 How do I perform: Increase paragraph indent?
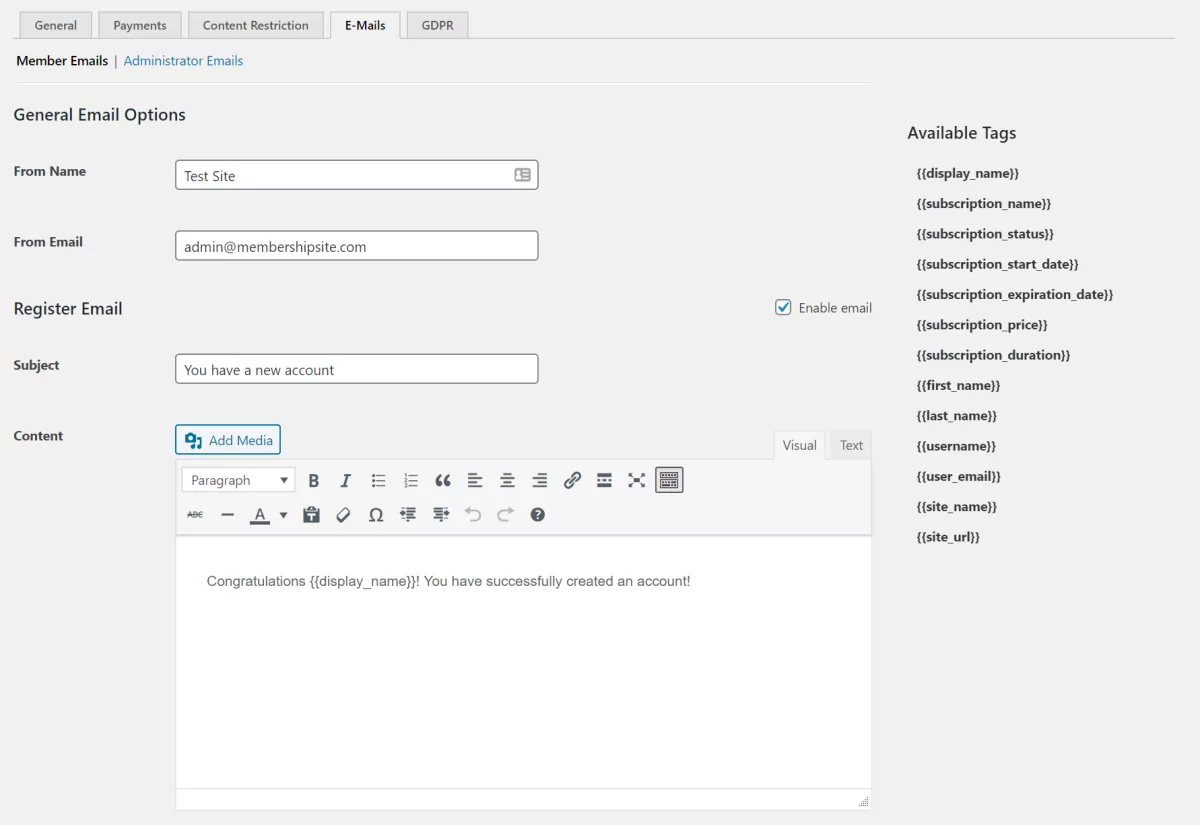point(441,515)
